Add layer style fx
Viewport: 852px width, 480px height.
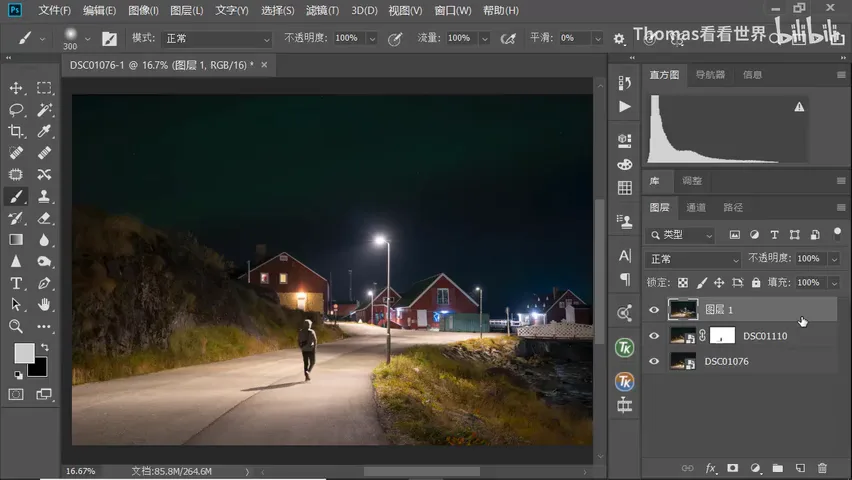pos(711,468)
